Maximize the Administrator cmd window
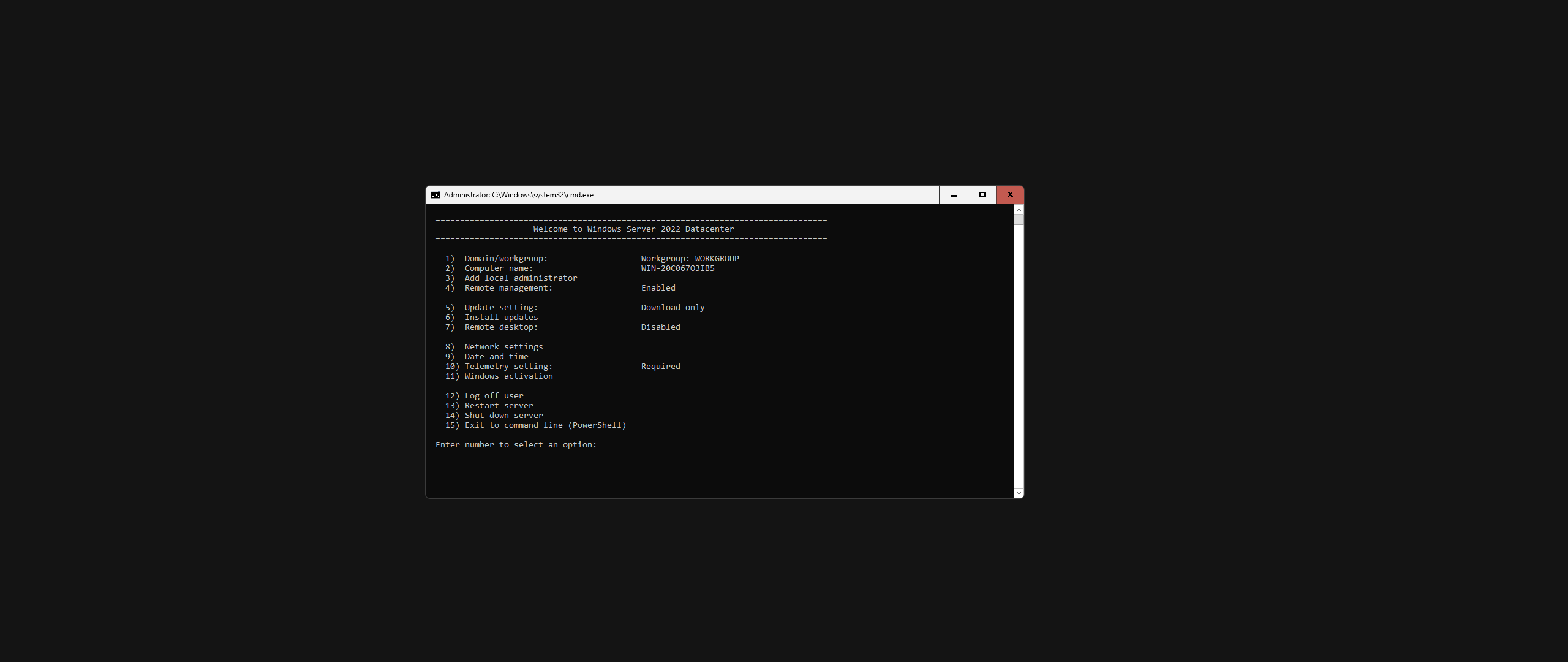1568x662 pixels. click(x=982, y=195)
